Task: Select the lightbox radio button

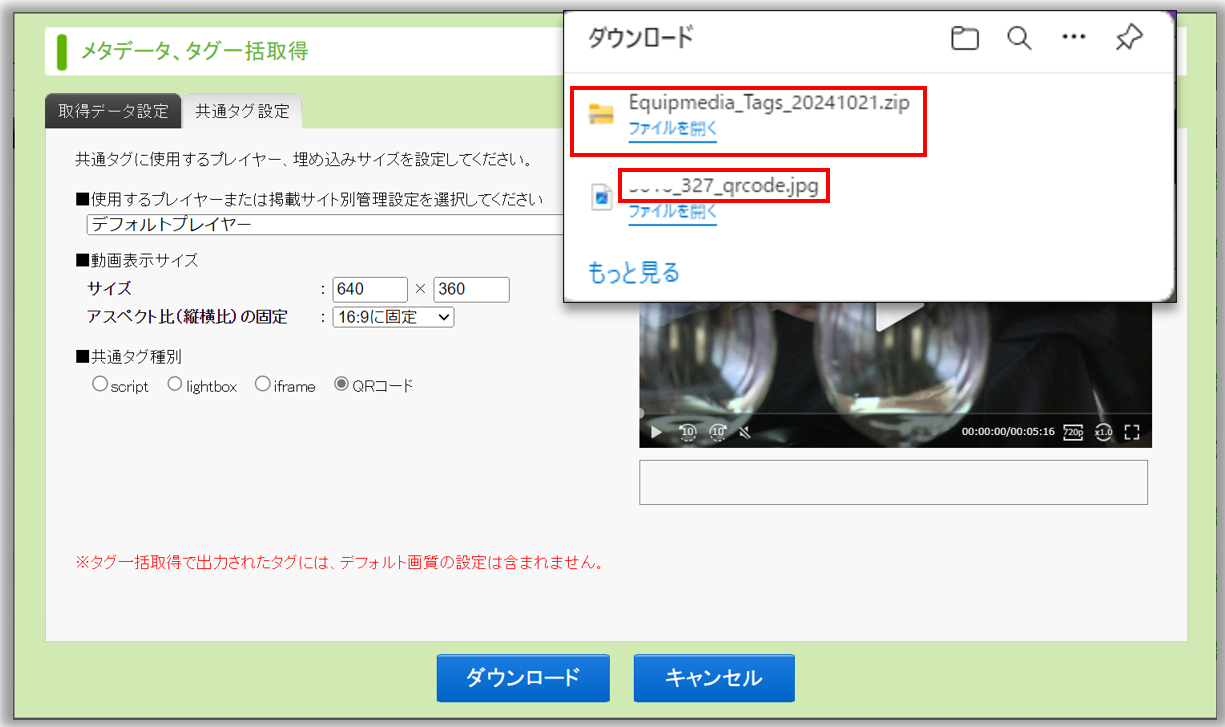Action: click(x=175, y=384)
